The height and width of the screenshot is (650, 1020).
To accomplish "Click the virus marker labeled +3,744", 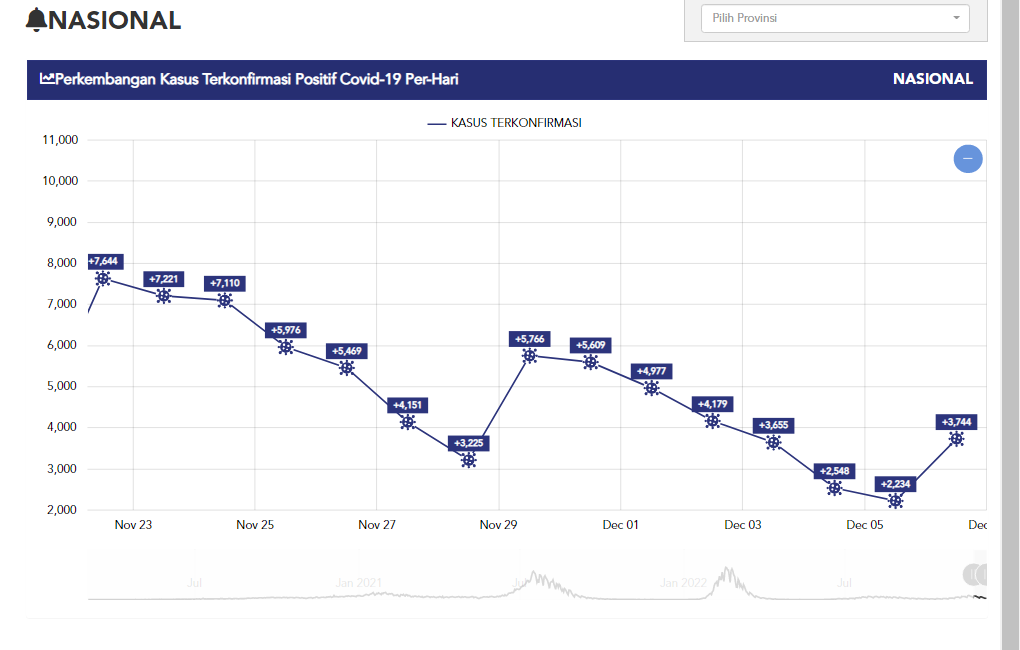I will point(957,439).
